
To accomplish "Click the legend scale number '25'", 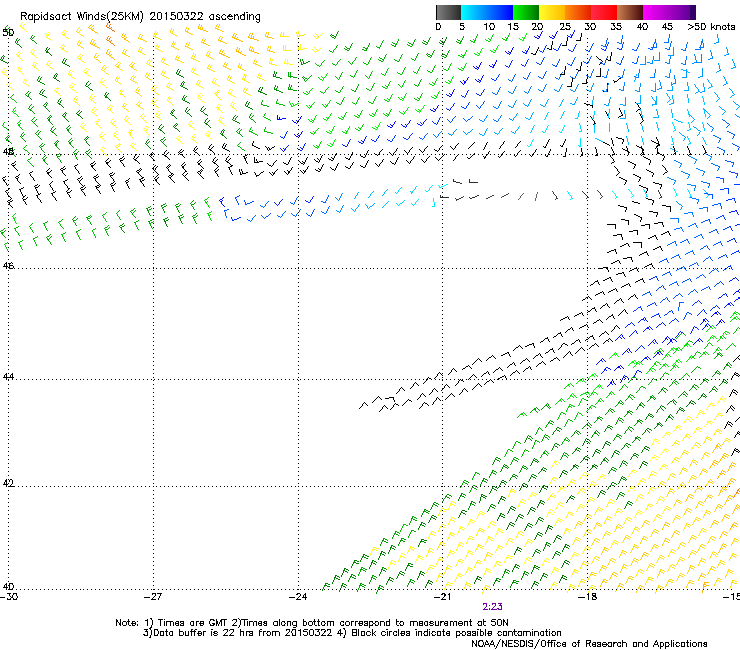I will (565, 27).
